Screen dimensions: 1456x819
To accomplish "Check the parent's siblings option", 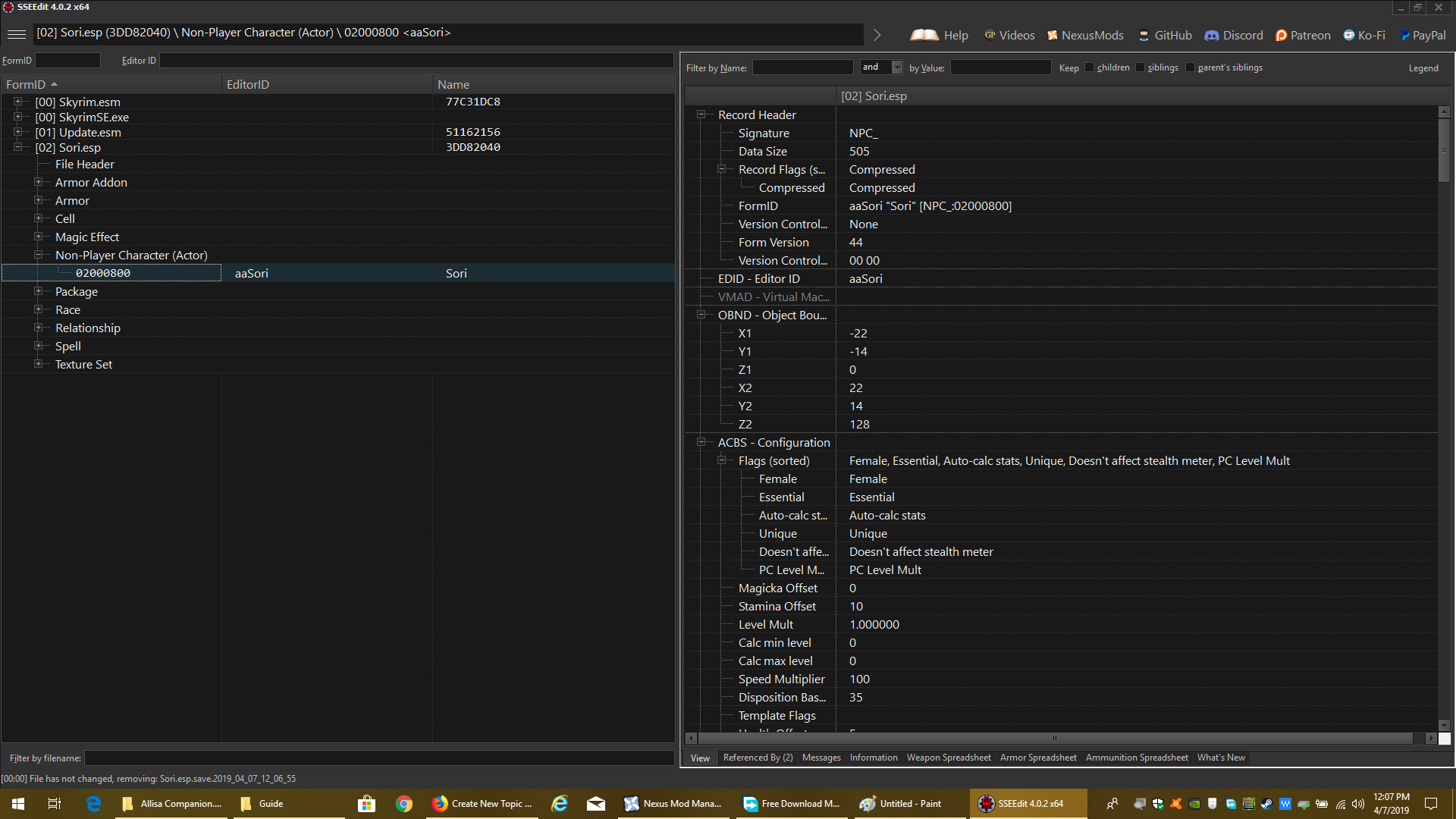I will 1190,67.
